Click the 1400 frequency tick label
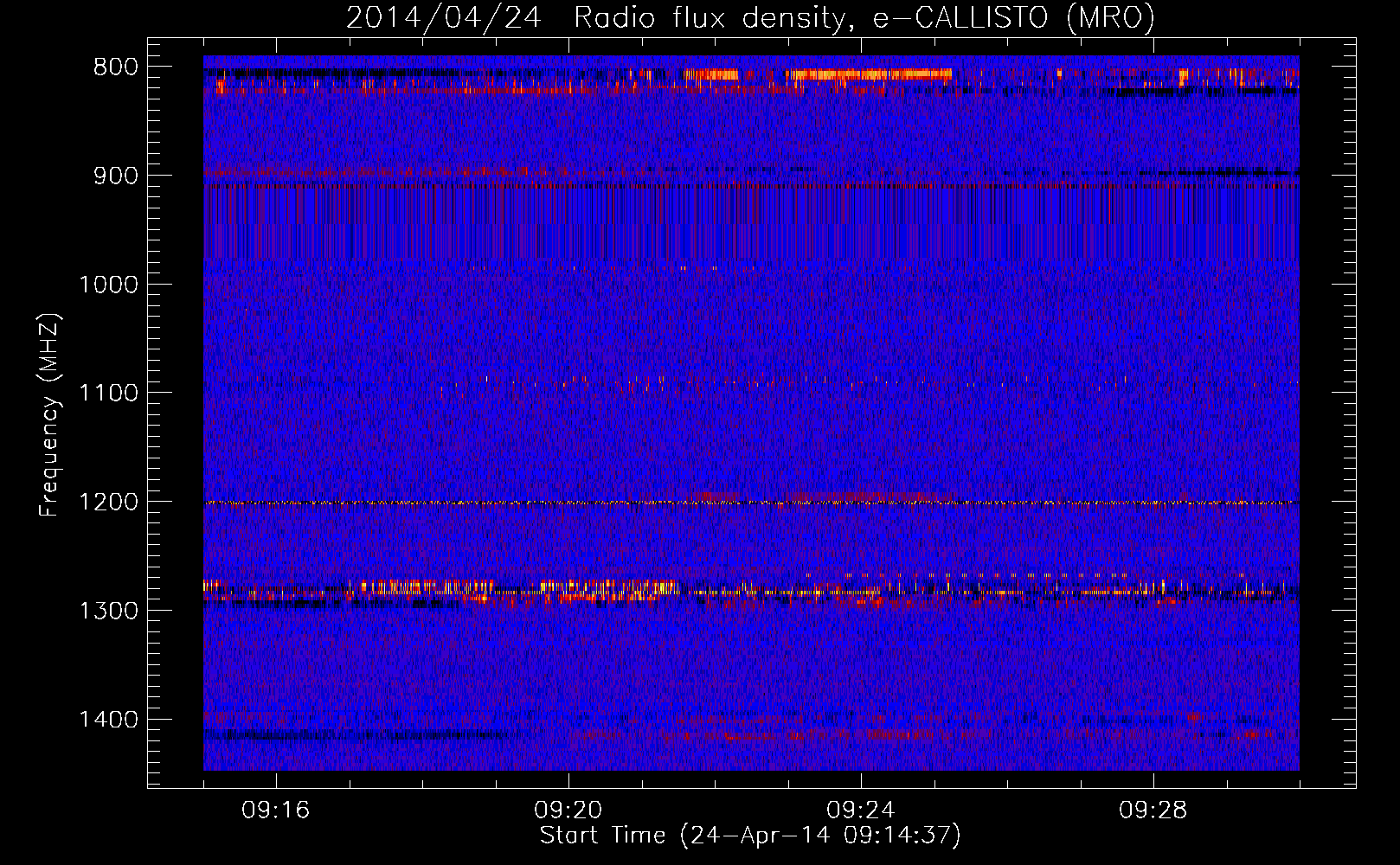 tap(109, 720)
